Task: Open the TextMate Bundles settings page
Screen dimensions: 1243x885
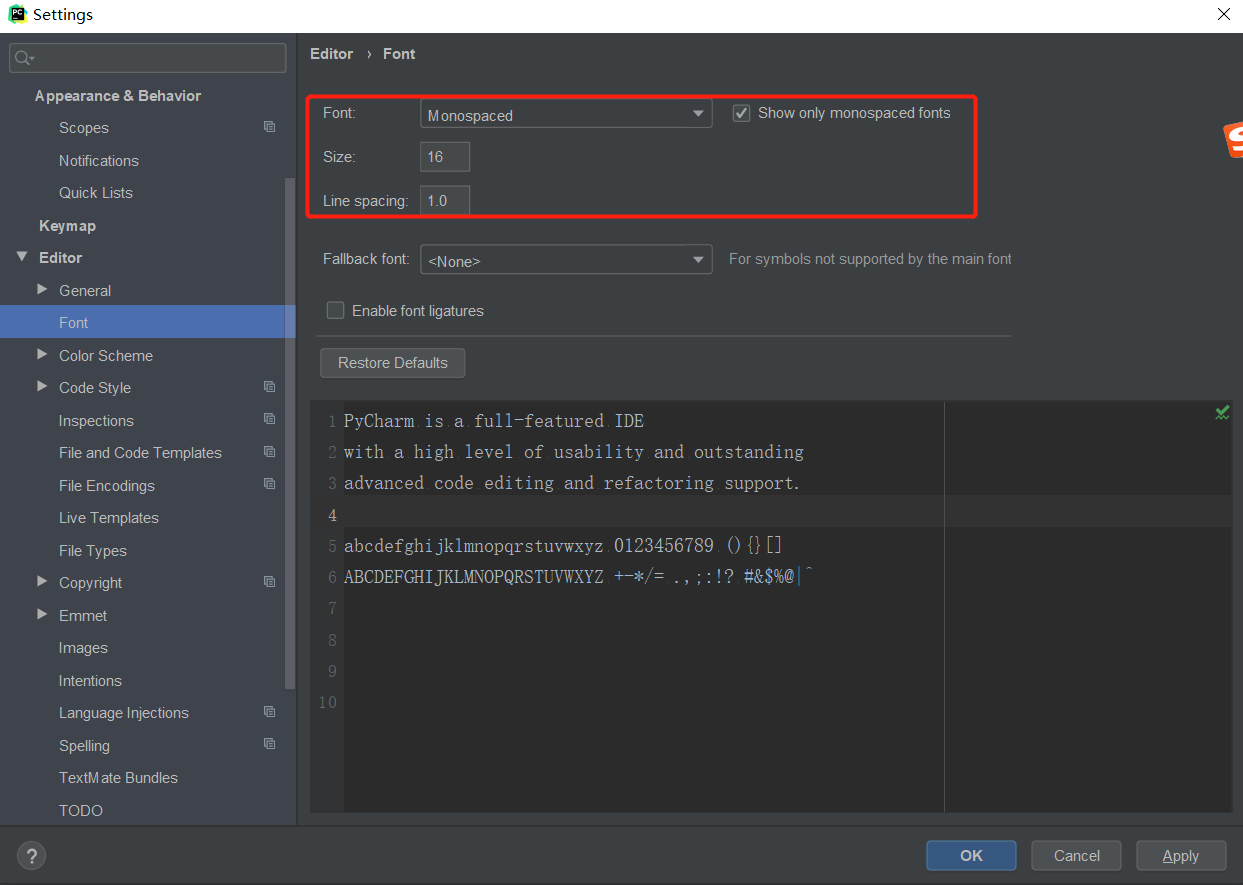Action: 118,778
